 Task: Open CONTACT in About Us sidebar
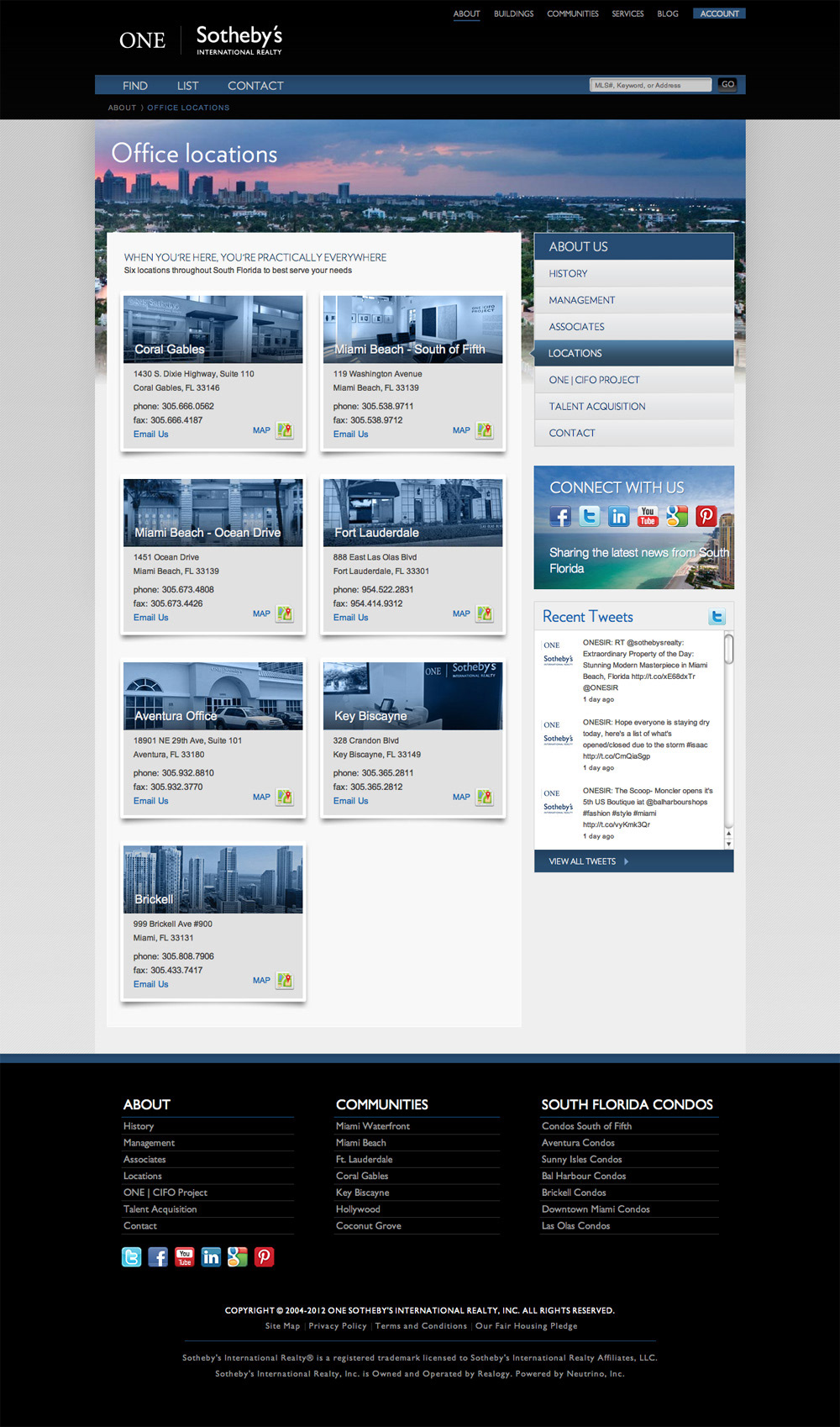634,433
